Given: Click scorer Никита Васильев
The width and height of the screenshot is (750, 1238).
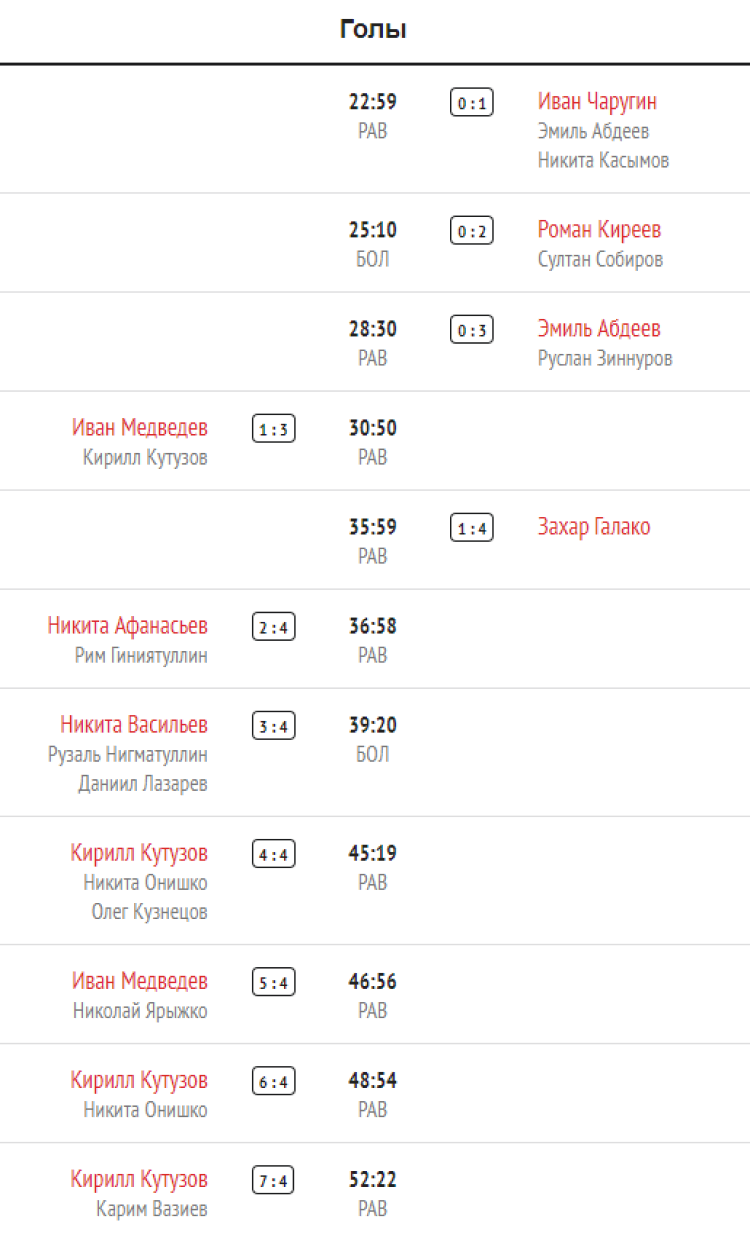Looking at the screenshot, I should coord(134,725).
